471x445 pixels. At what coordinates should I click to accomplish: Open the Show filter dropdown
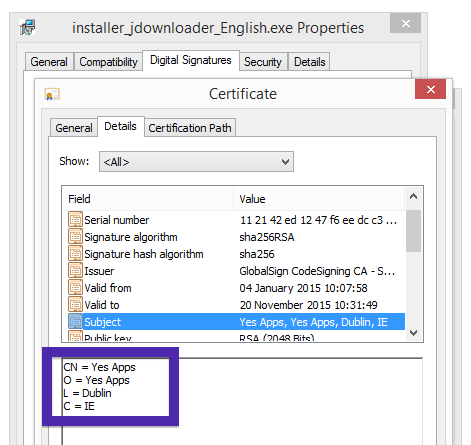pyautogui.click(x=196, y=162)
